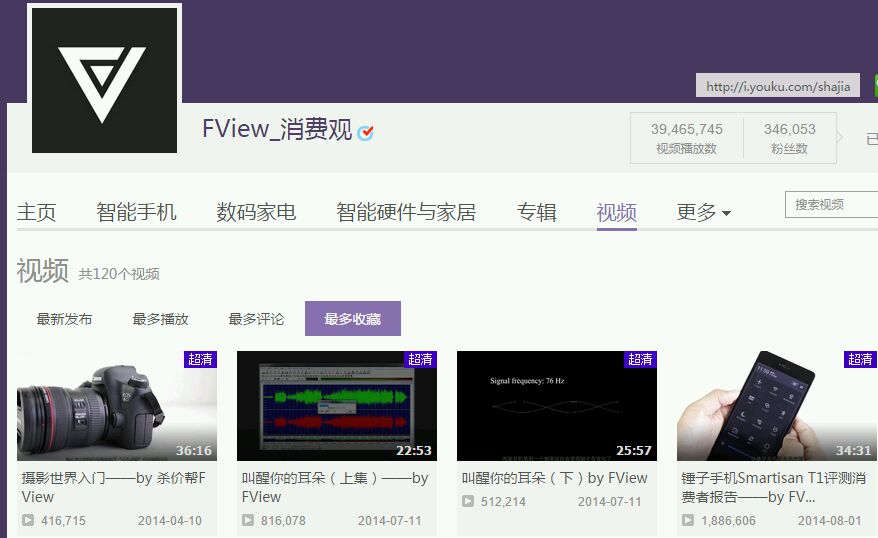This screenshot has width=878, height=538.
Task: Click the view count 416,715
Action: pos(63,521)
